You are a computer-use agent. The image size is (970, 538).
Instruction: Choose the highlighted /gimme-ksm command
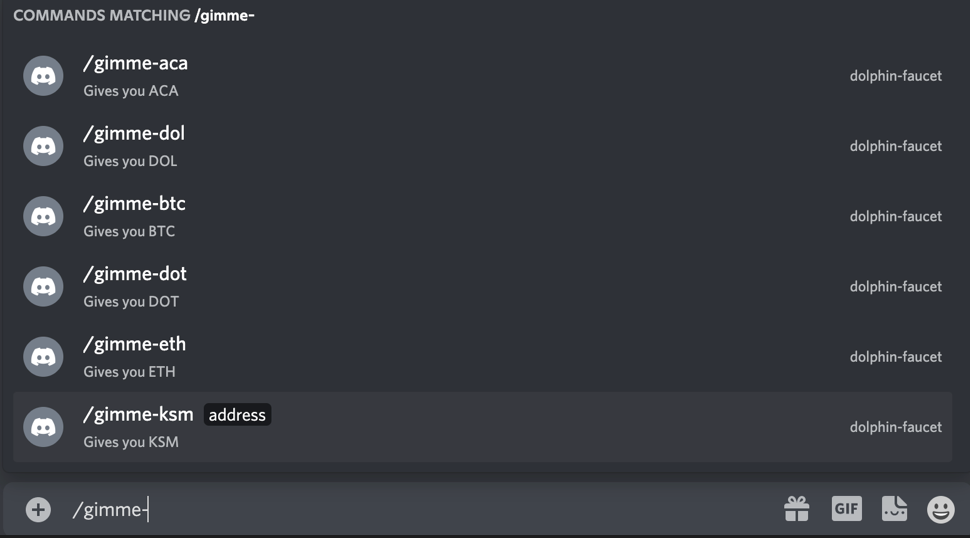[483, 427]
